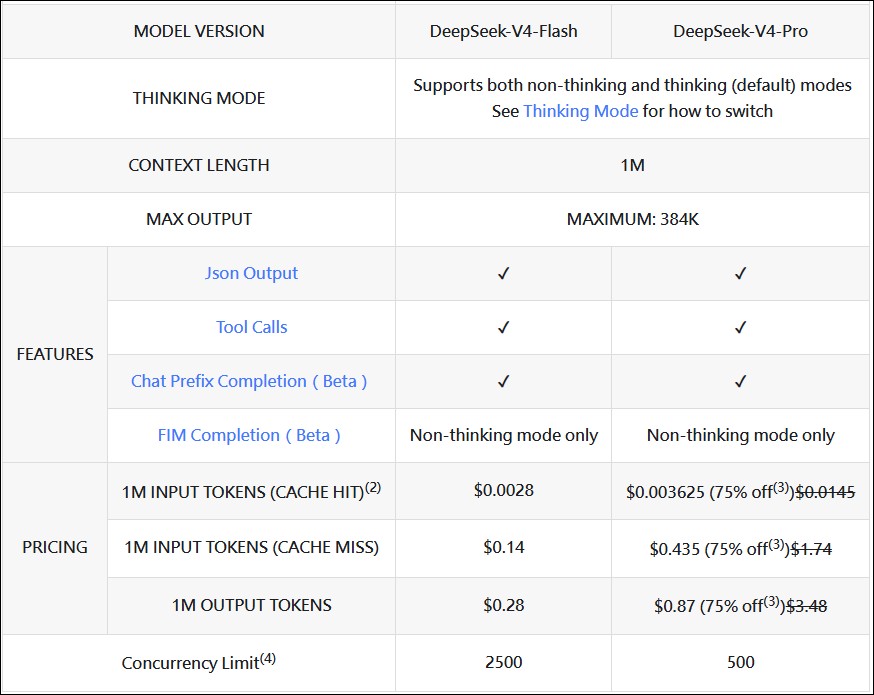Select 1M INPUT TOKENS (CACHE MISS) label

coord(251,547)
